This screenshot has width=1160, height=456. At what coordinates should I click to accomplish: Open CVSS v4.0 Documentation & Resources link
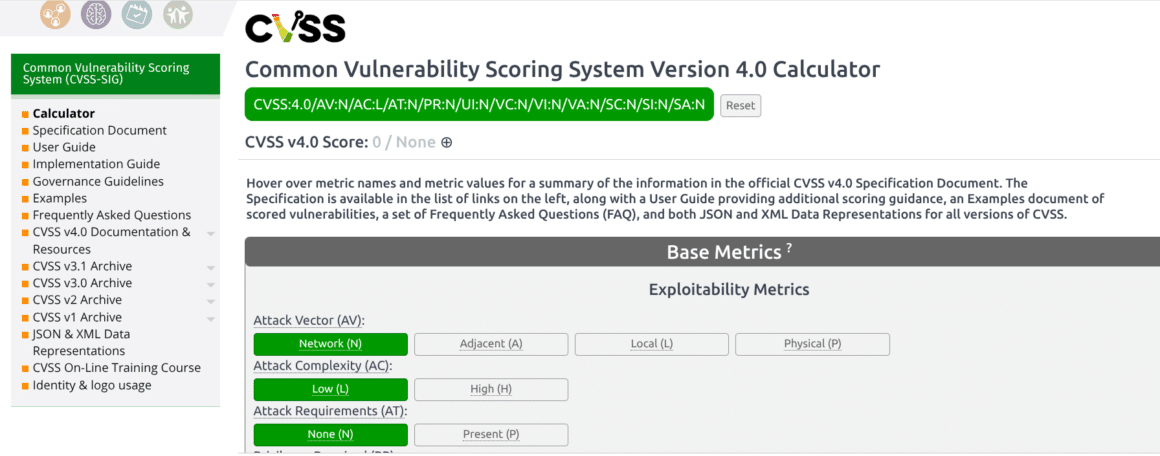pyautogui.click(x=111, y=241)
